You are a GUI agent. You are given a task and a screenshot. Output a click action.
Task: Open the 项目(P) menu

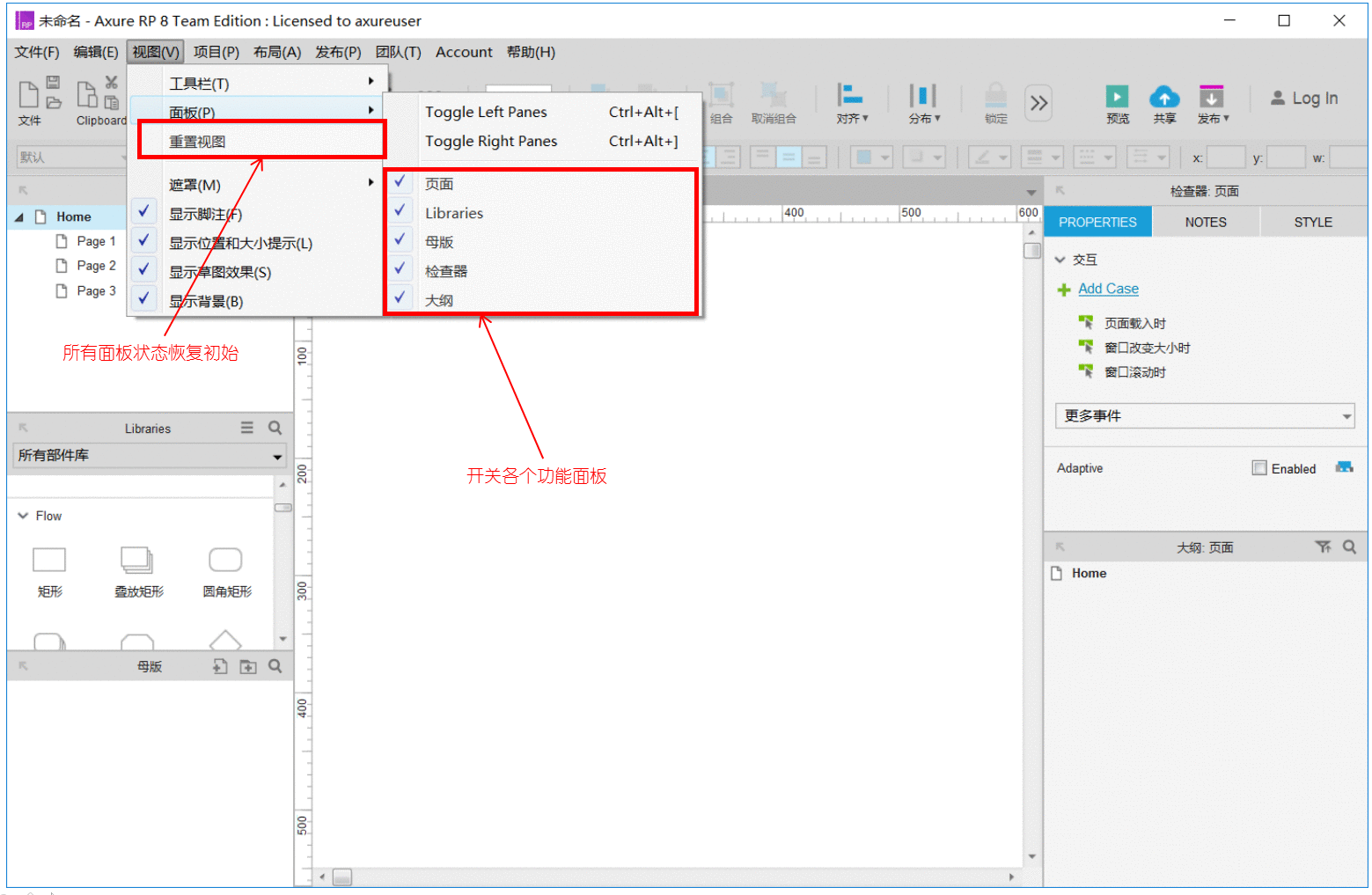click(x=216, y=52)
